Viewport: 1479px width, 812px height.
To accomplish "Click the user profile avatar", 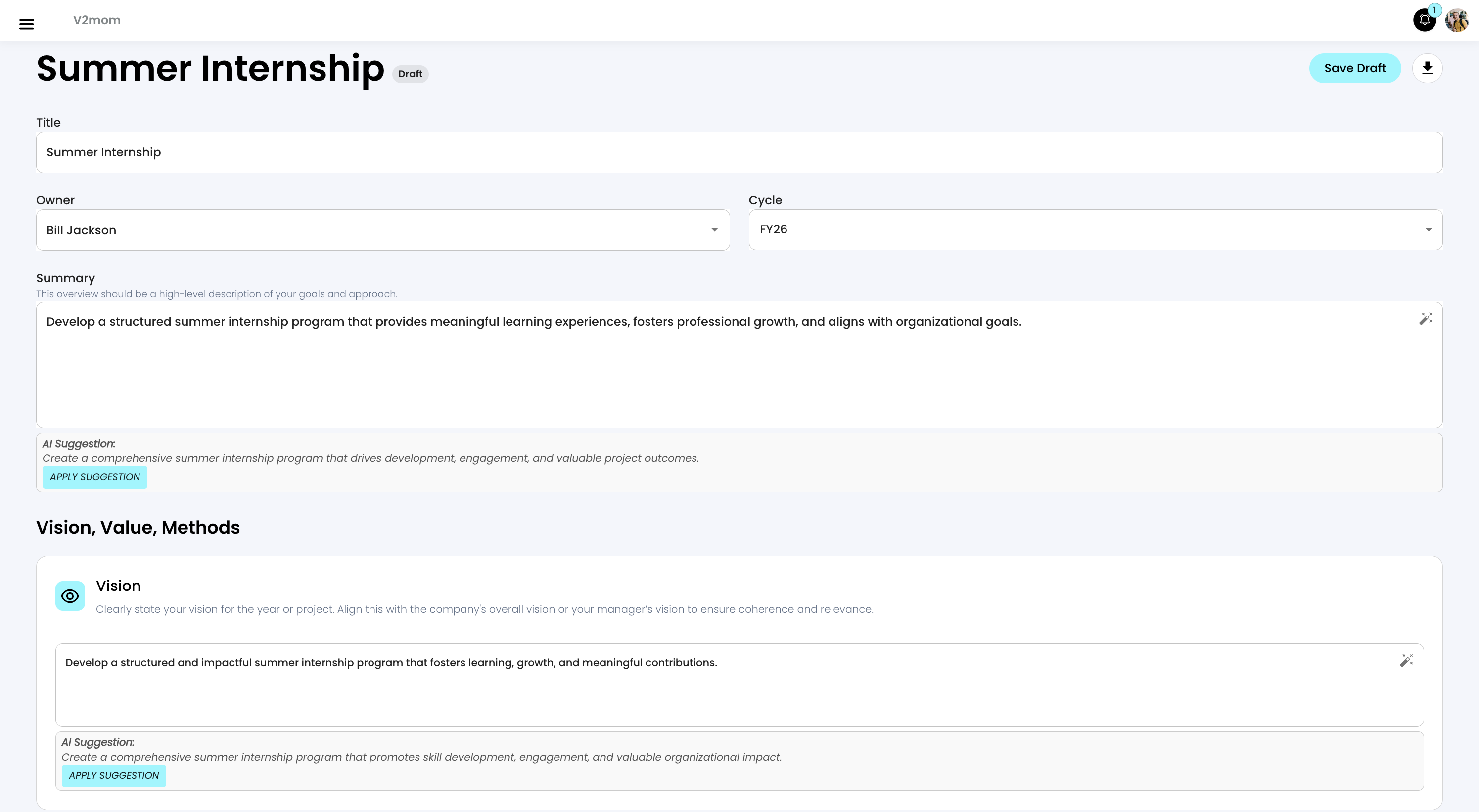I will tap(1457, 21).
